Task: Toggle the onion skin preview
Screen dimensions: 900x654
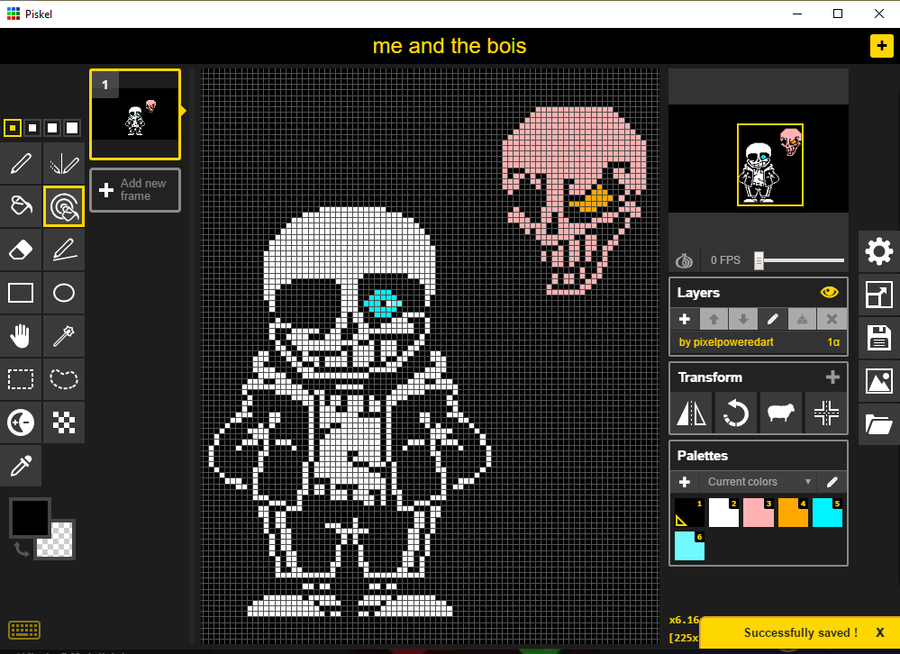Action: (x=684, y=261)
